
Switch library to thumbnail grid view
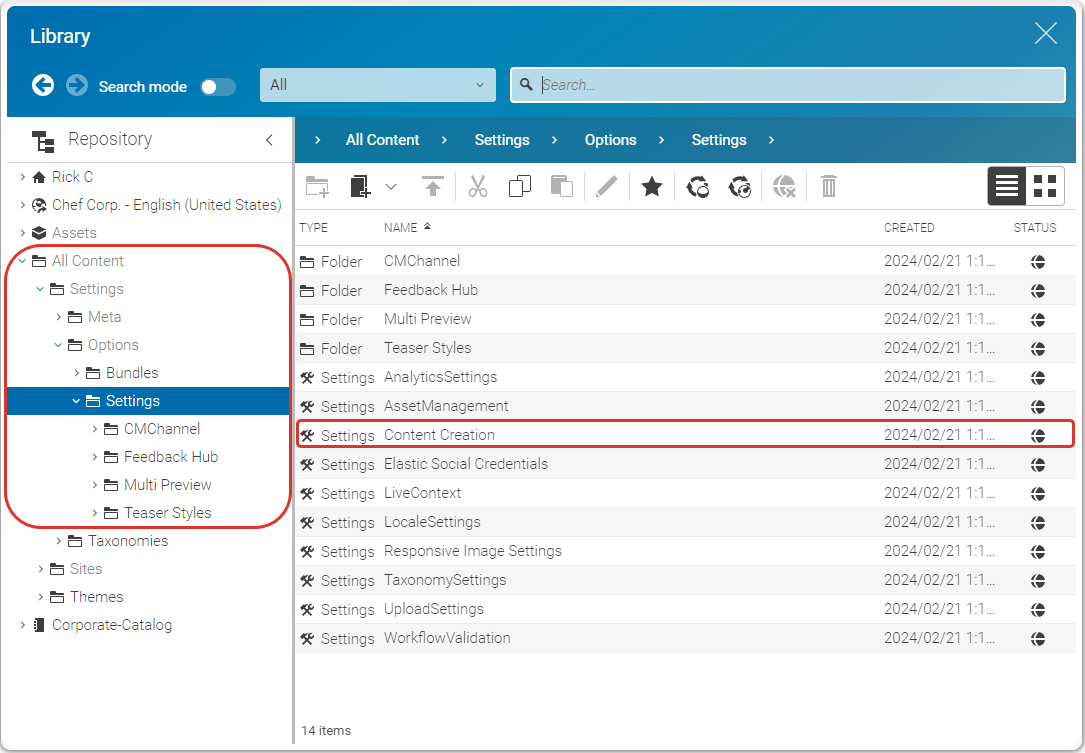1046,186
